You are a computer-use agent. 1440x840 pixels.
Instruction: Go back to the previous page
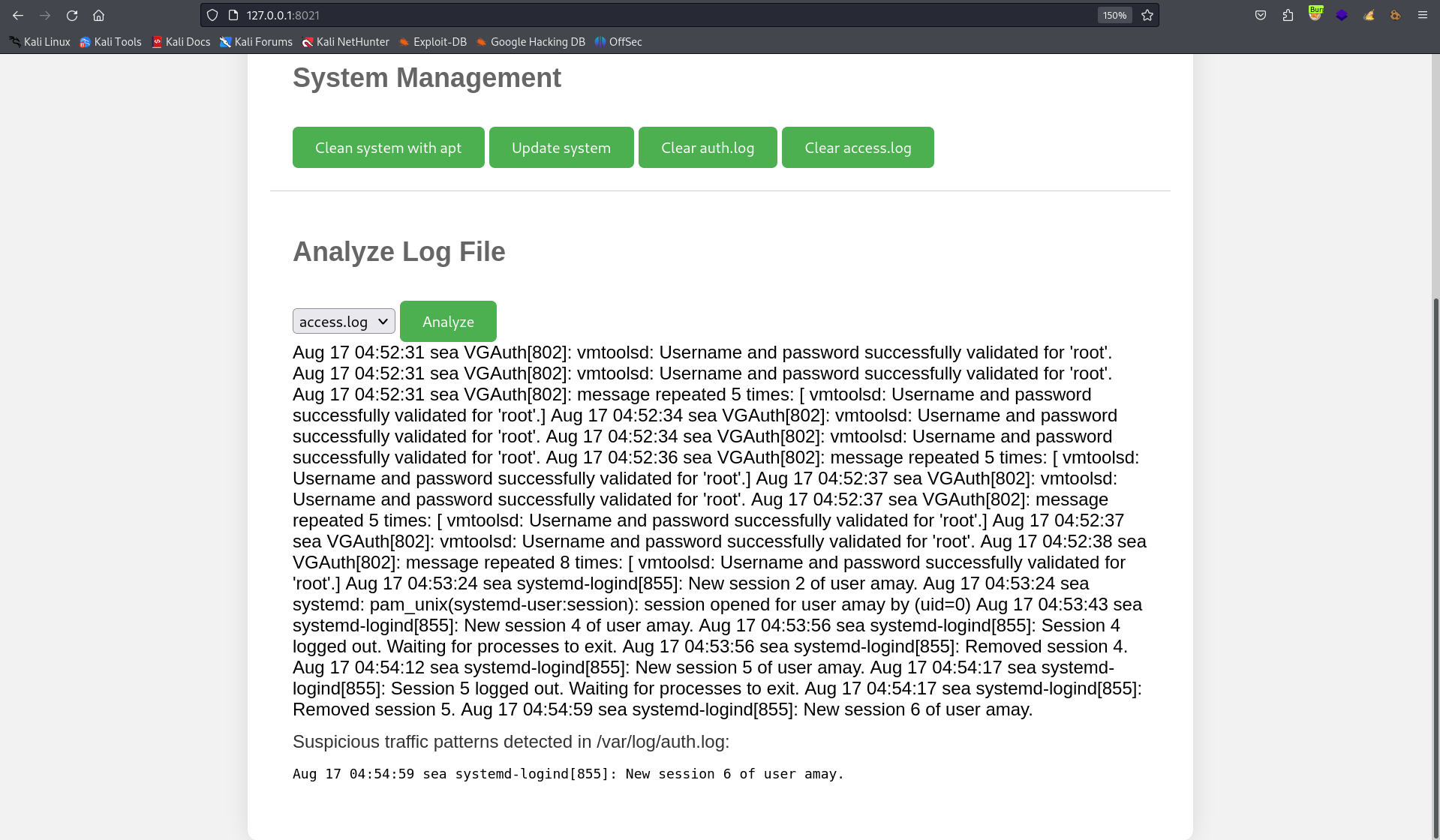click(x=18, y=15)
